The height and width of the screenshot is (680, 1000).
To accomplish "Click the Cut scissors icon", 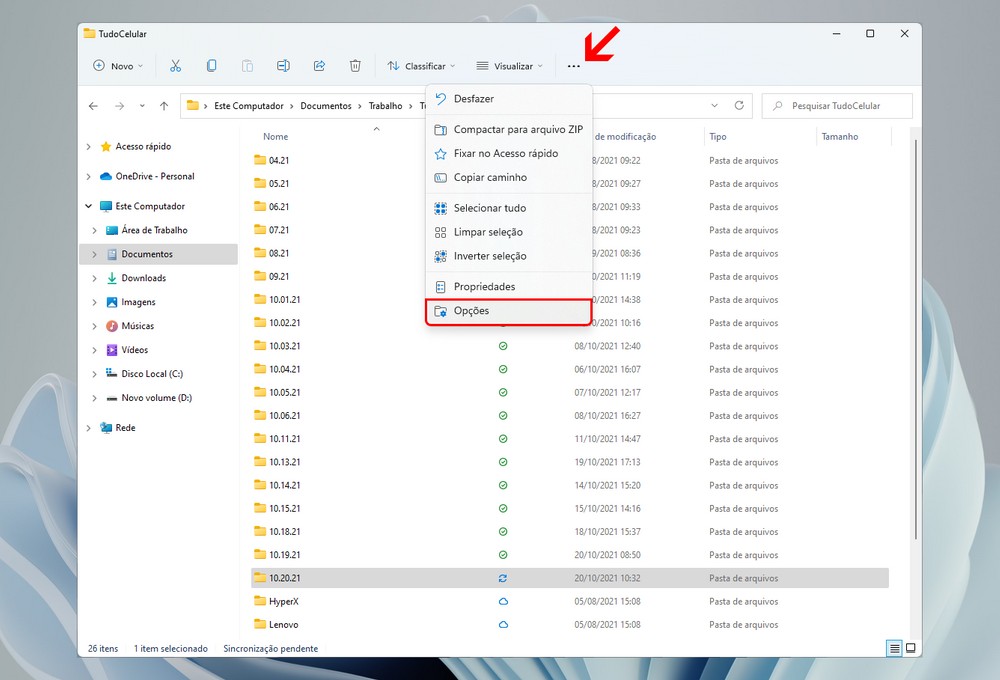I will (x=175, y=66).
